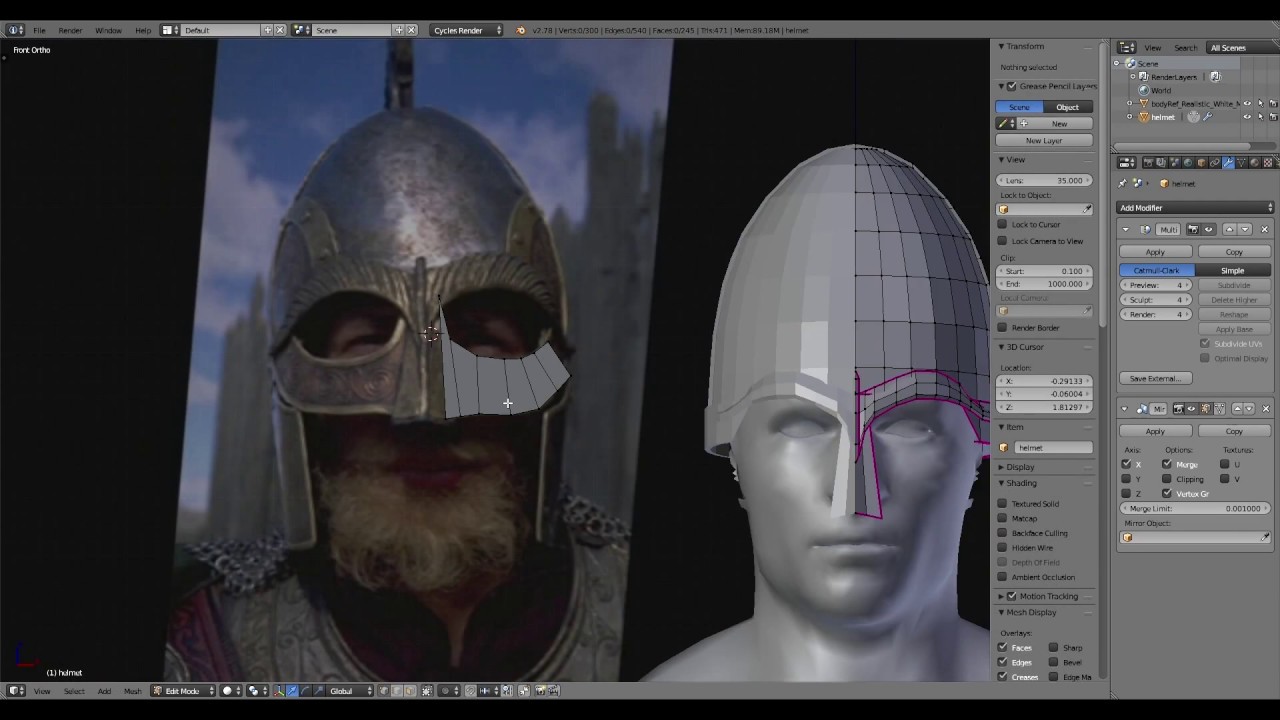Viewport: 1280px width, 720px height.
Task: Move the Mirror modifier up in stack
Action: click(1237, 409)
